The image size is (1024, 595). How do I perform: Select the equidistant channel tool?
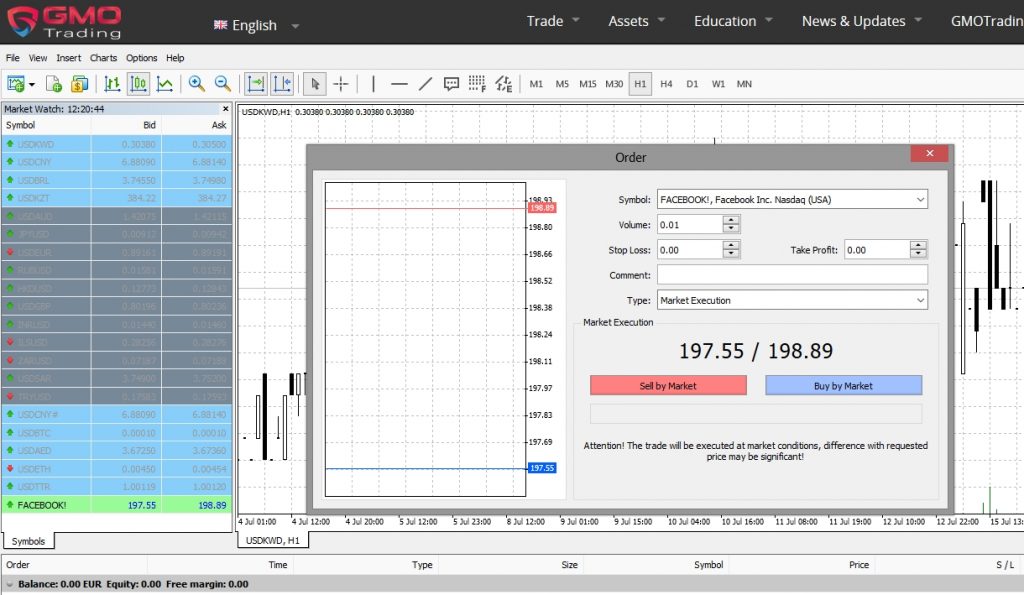(x=504, y=84)
